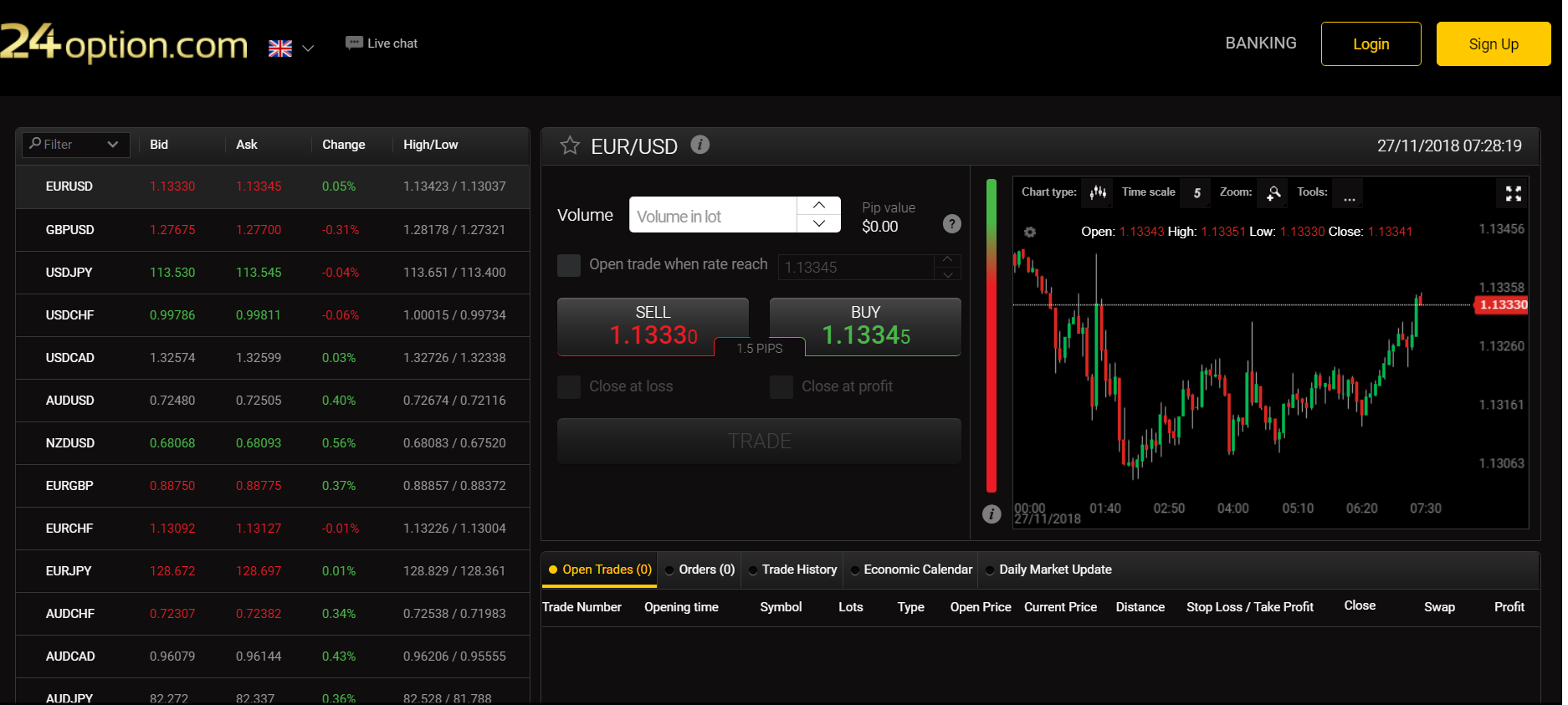Click the green-red sentiment bar
Image resolution: width=1568 pixels, height=705 pixels.
pyautogui.click(x=992, y=335)
